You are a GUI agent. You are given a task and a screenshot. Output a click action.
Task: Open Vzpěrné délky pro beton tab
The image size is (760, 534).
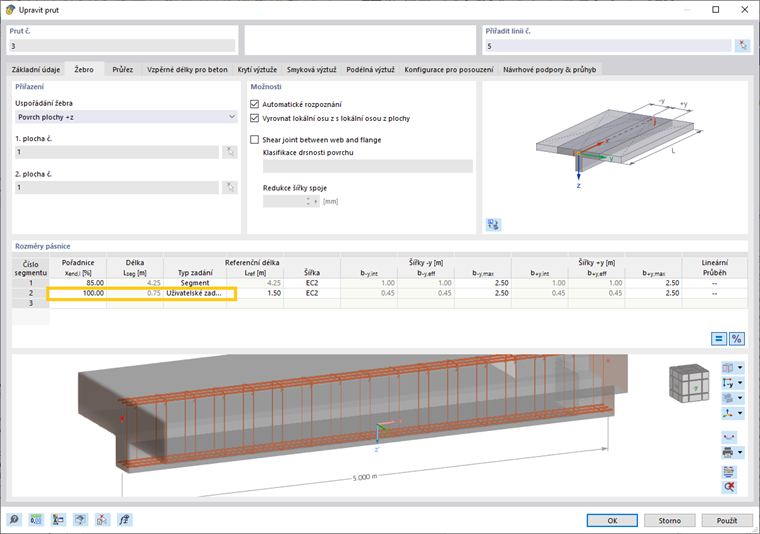[187, 69]
